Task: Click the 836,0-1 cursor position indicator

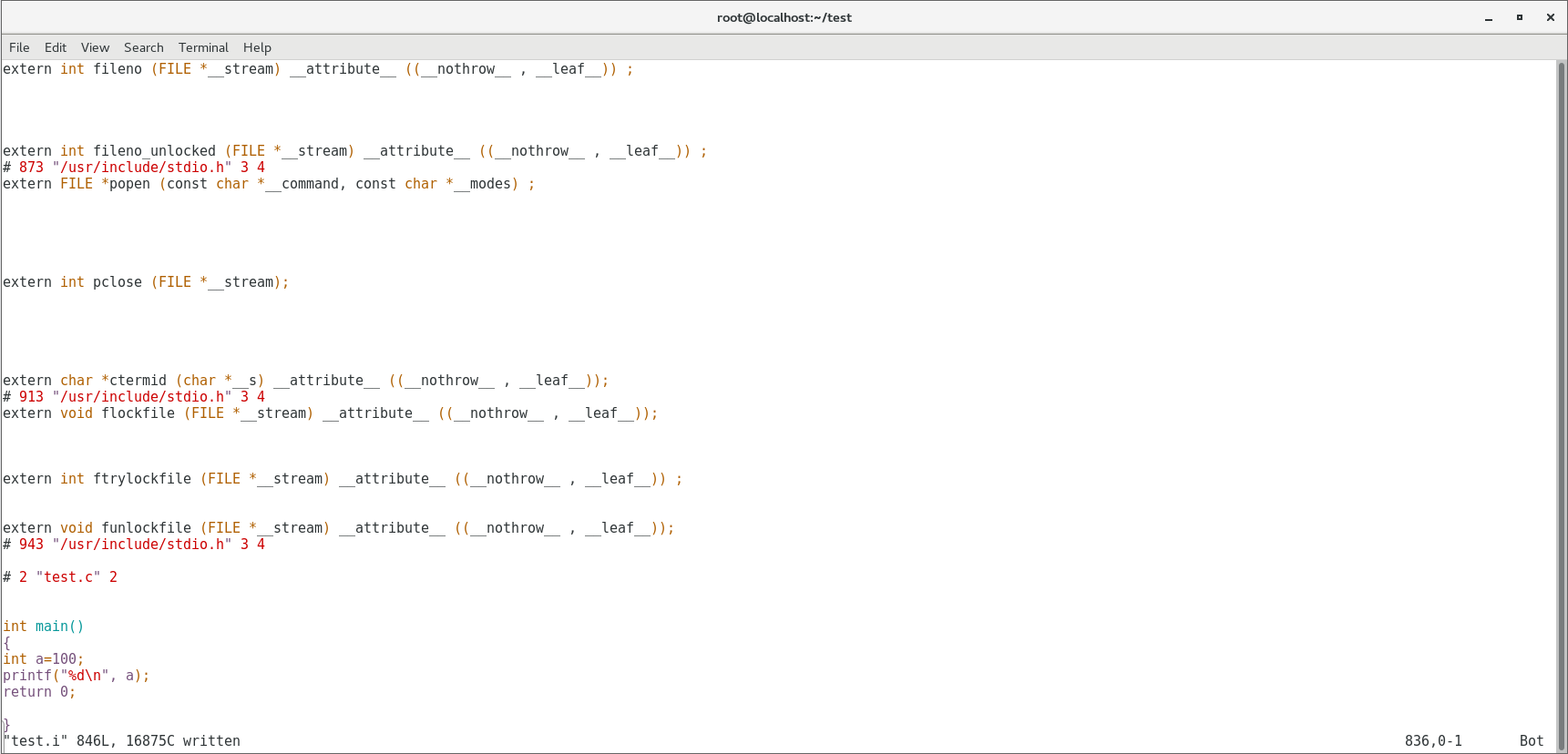Action: [1433, 741]
